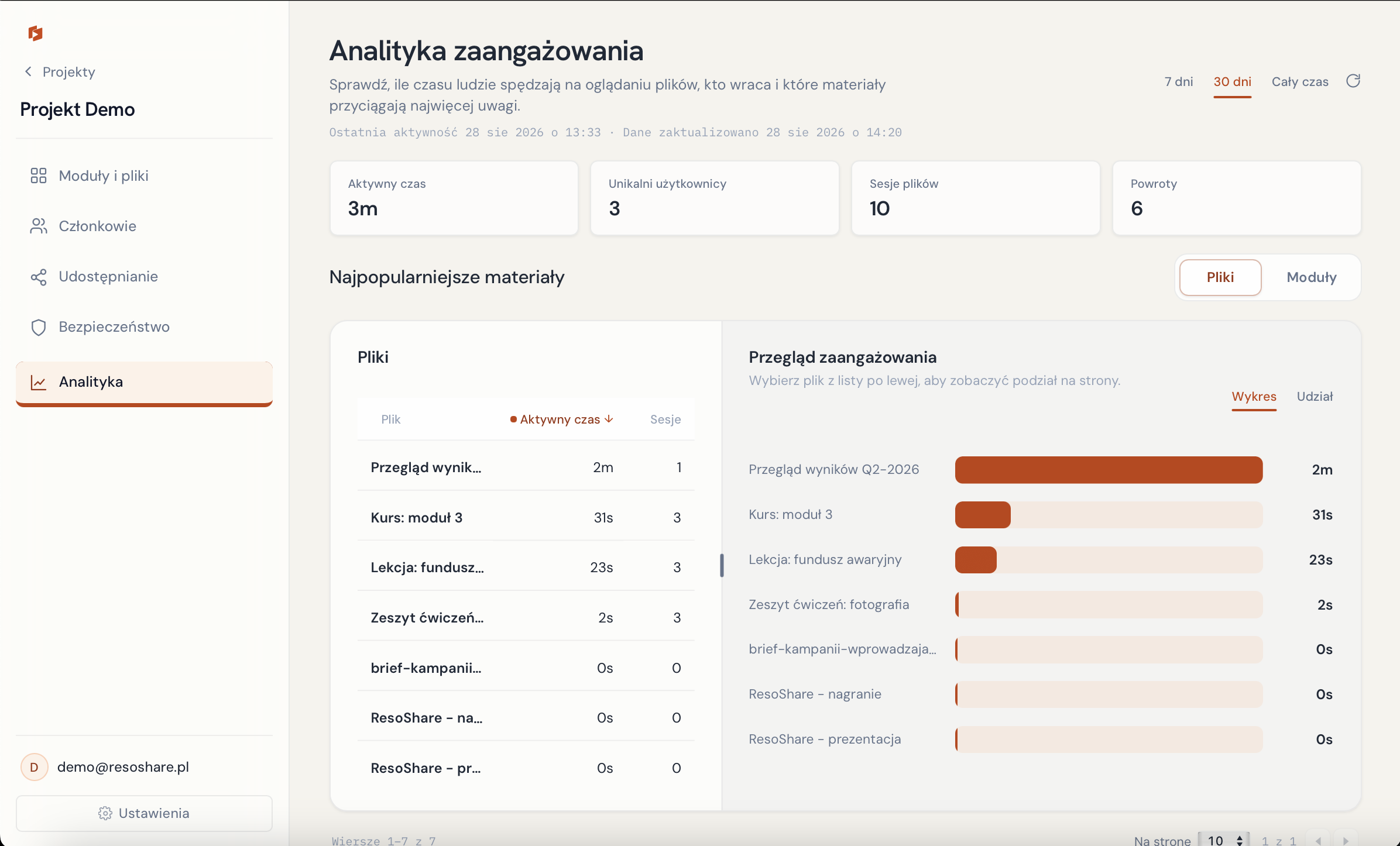Go to previous page arrow

[x=1319, y=840]
